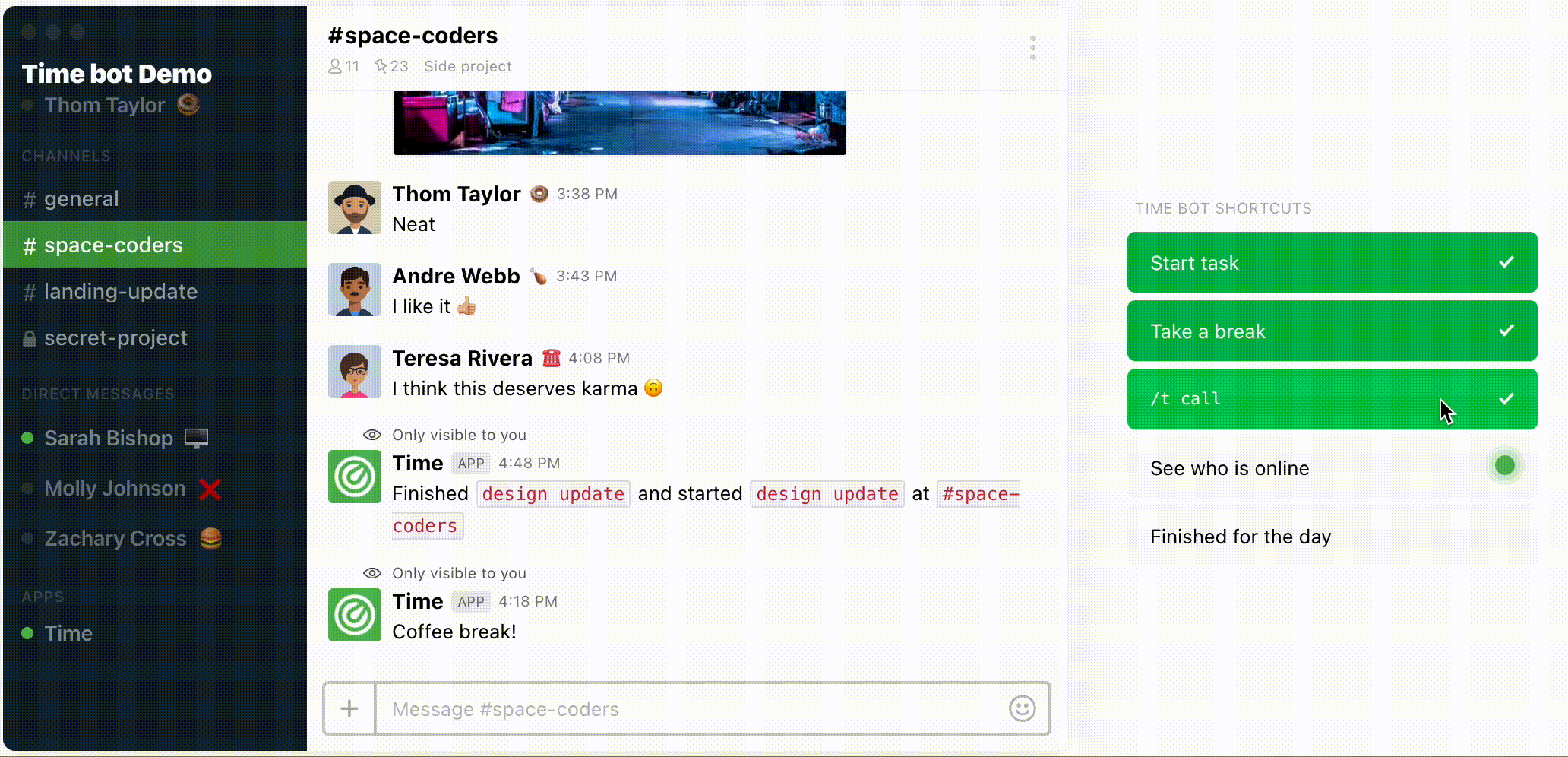The image size is (1568, 757).
Task: Click the eye icon on the Coffee break message
Action: [372, 573]
